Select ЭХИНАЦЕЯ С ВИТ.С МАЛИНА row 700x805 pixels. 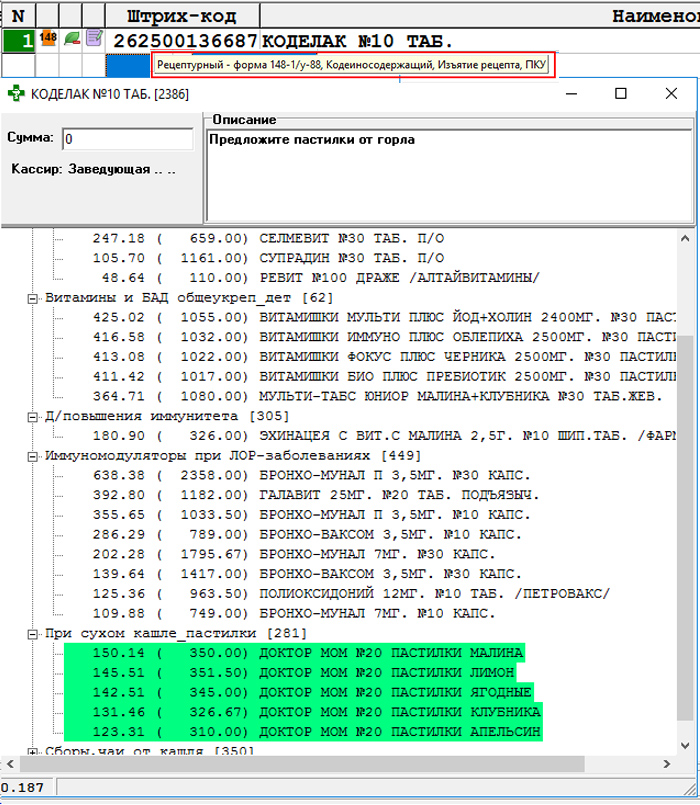(x=384, y=436)
